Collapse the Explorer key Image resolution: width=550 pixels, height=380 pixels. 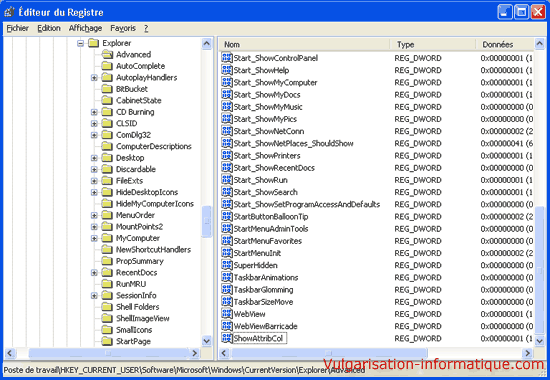pos(81,43)
